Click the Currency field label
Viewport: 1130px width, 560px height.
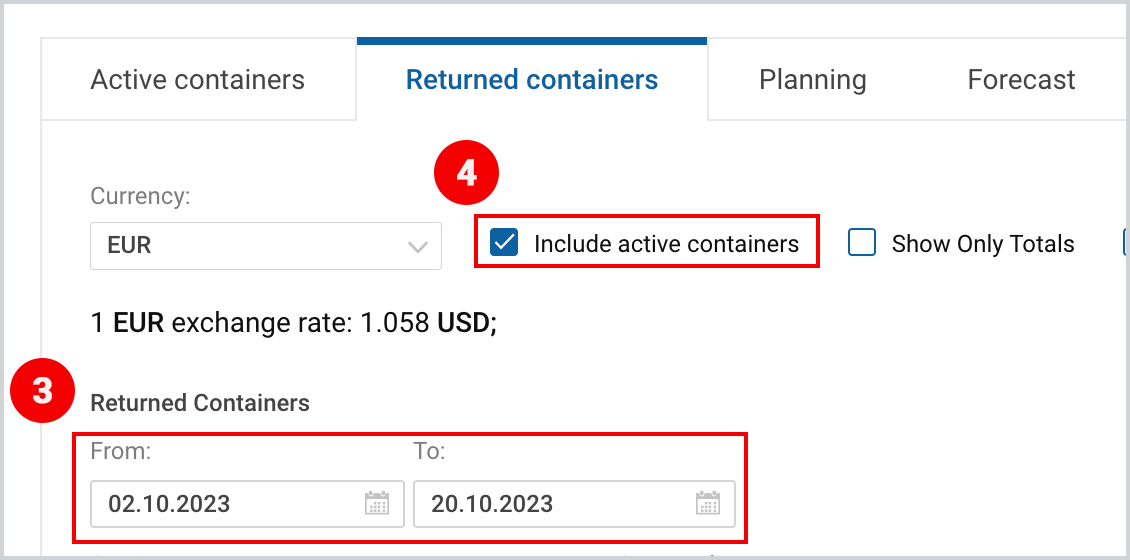tap(141, 197)
